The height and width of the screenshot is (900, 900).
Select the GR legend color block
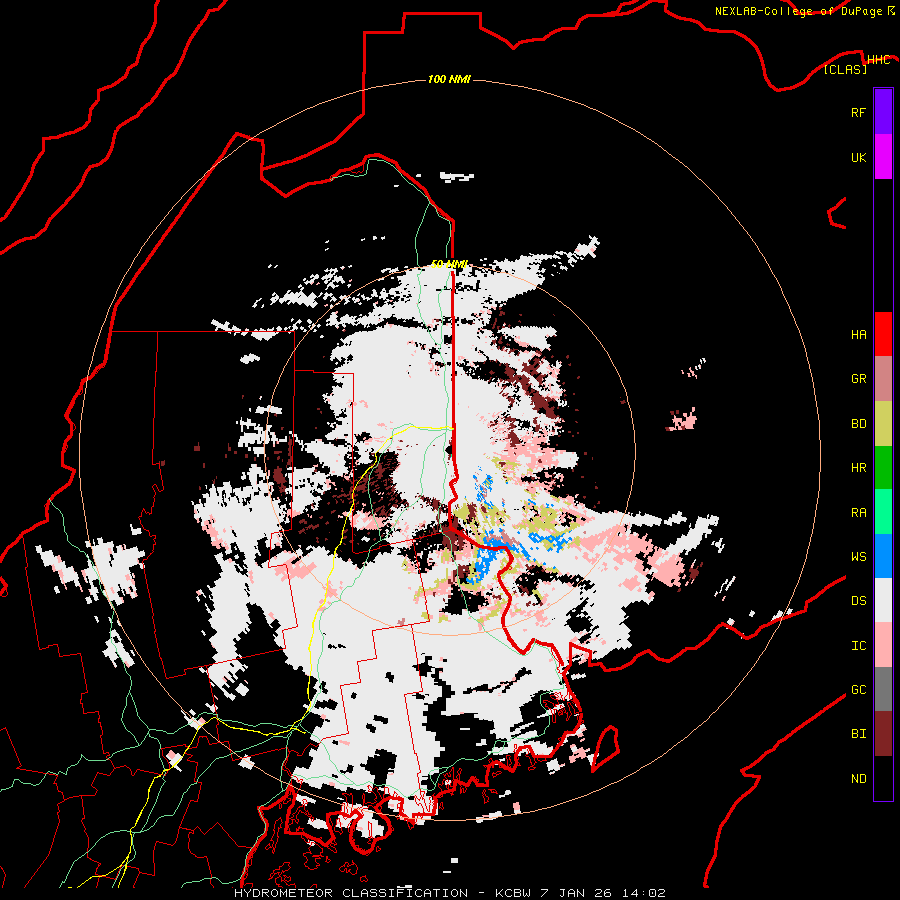click(x=883, y=379)
